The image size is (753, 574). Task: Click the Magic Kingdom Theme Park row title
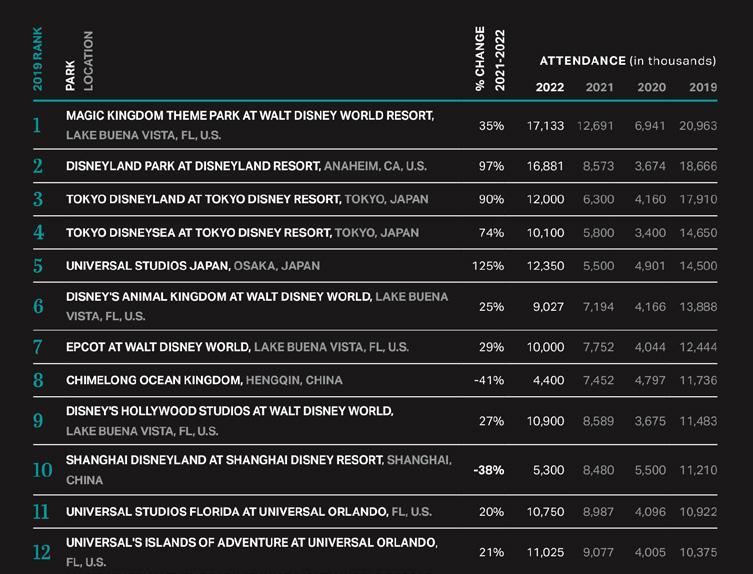pos(250,116)
